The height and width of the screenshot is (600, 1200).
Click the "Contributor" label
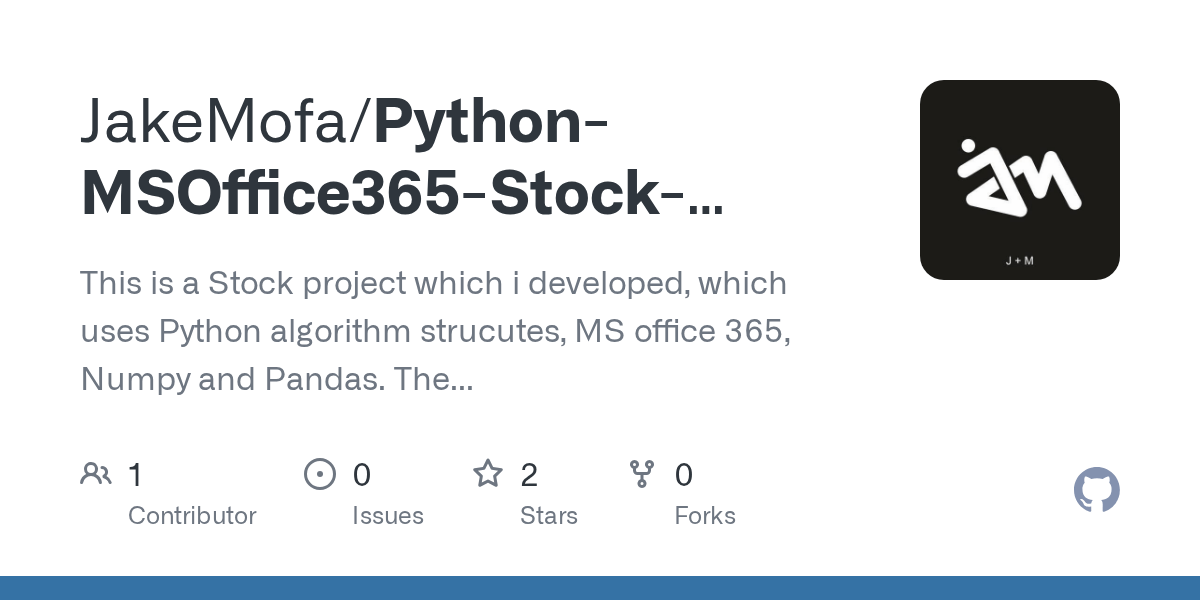pyautogui.click(x=192, y=515)
